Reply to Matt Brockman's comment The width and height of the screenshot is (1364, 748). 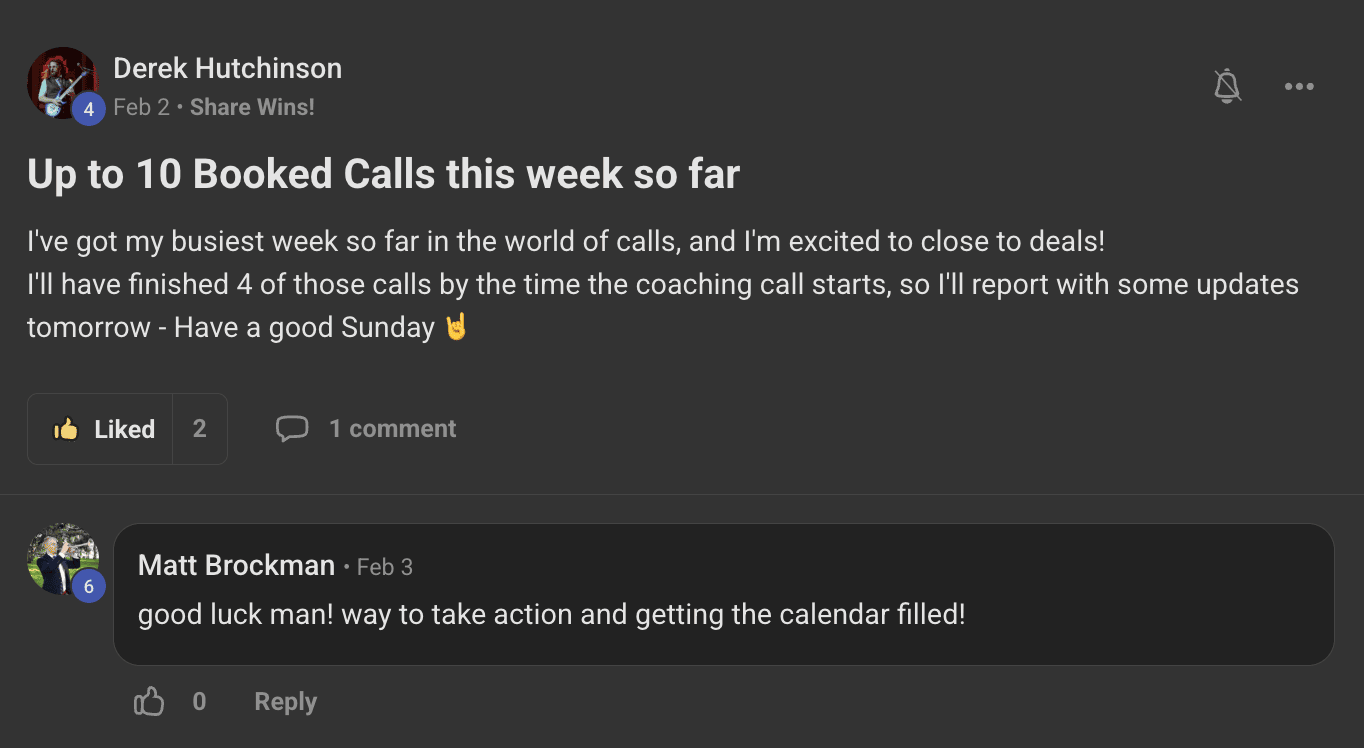pyautogui.click(x=285, y=702)
